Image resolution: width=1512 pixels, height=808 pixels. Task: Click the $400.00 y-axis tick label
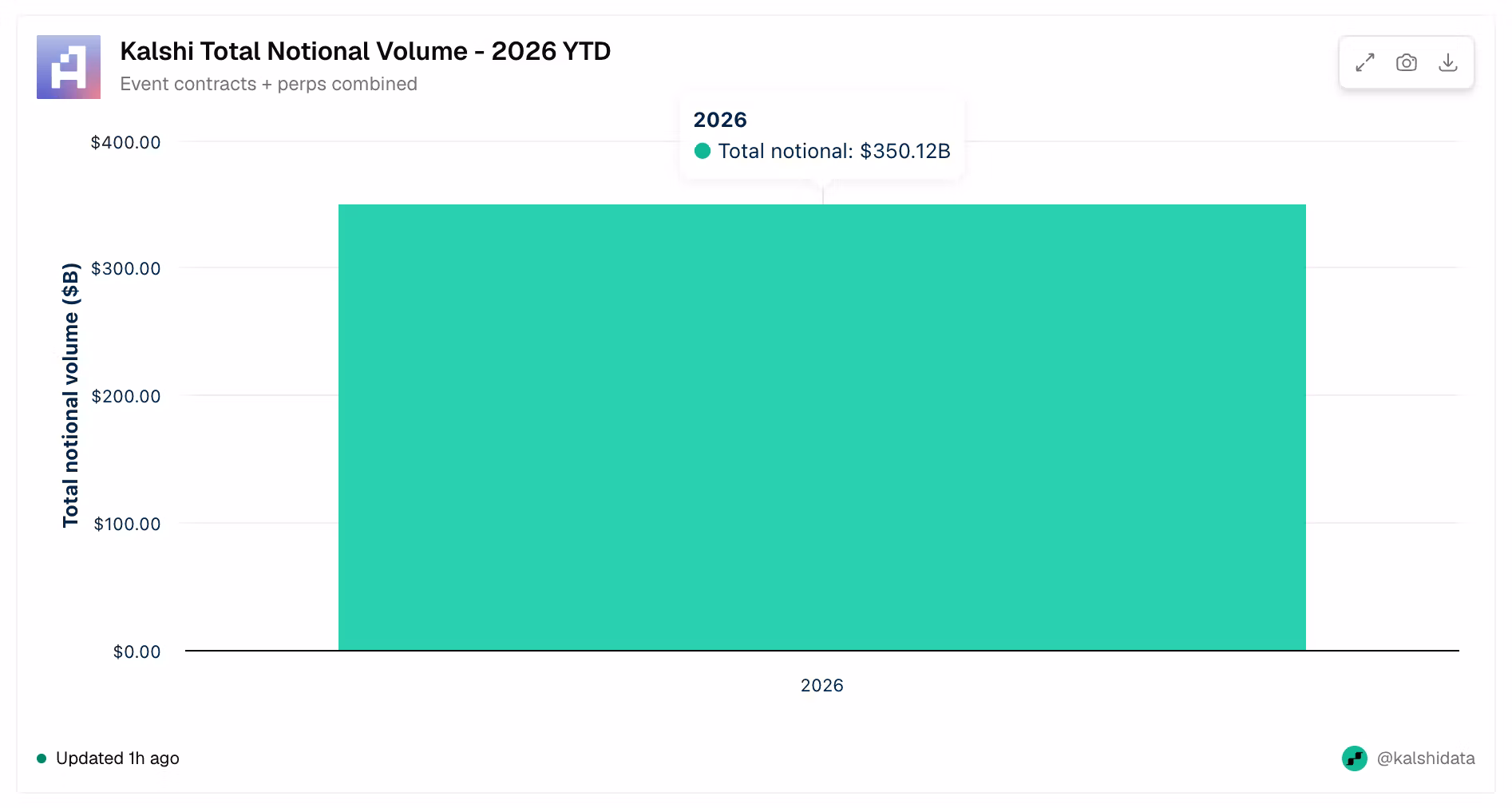126,142
